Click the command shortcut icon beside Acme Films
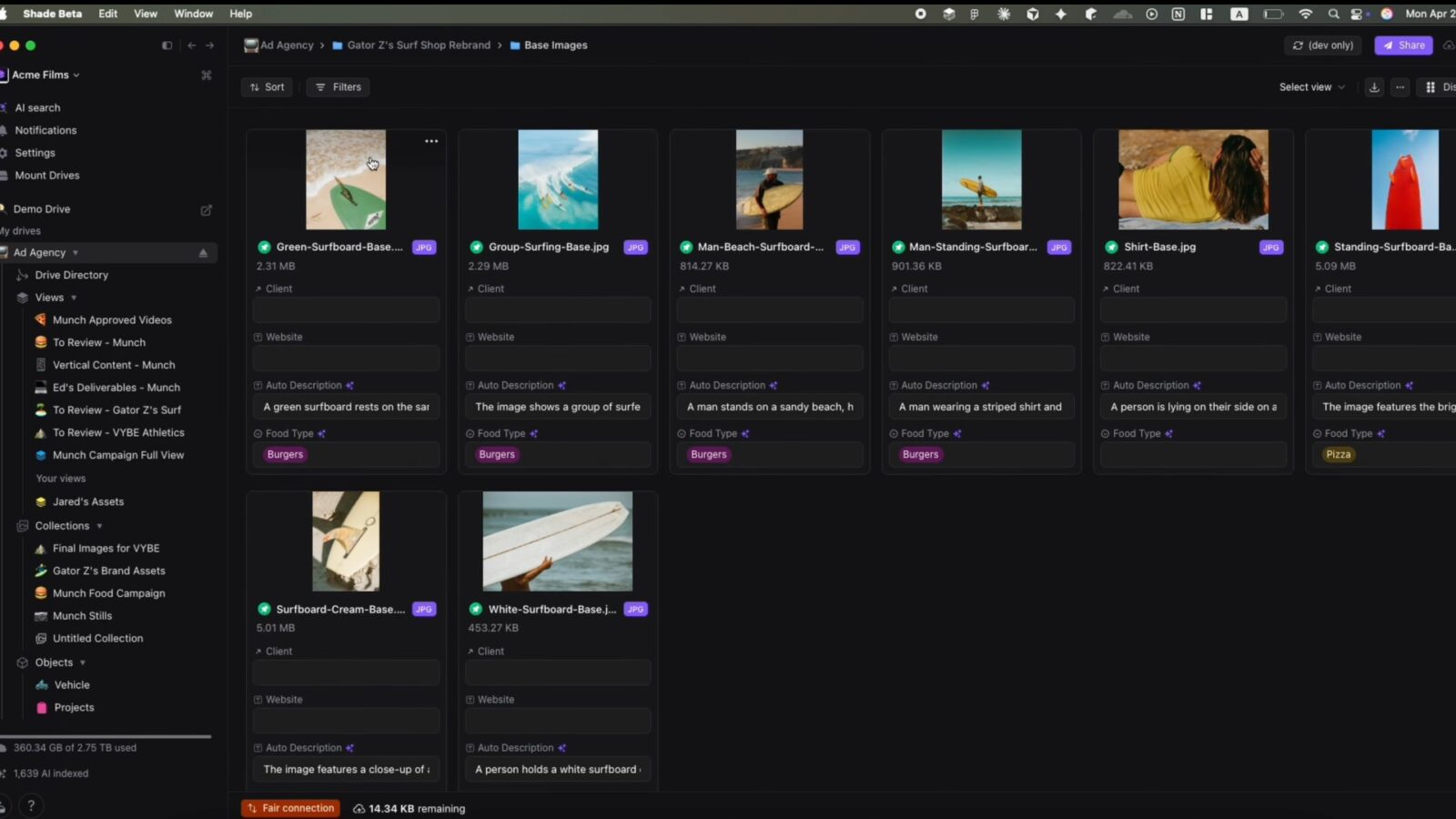 coord(207,76)
